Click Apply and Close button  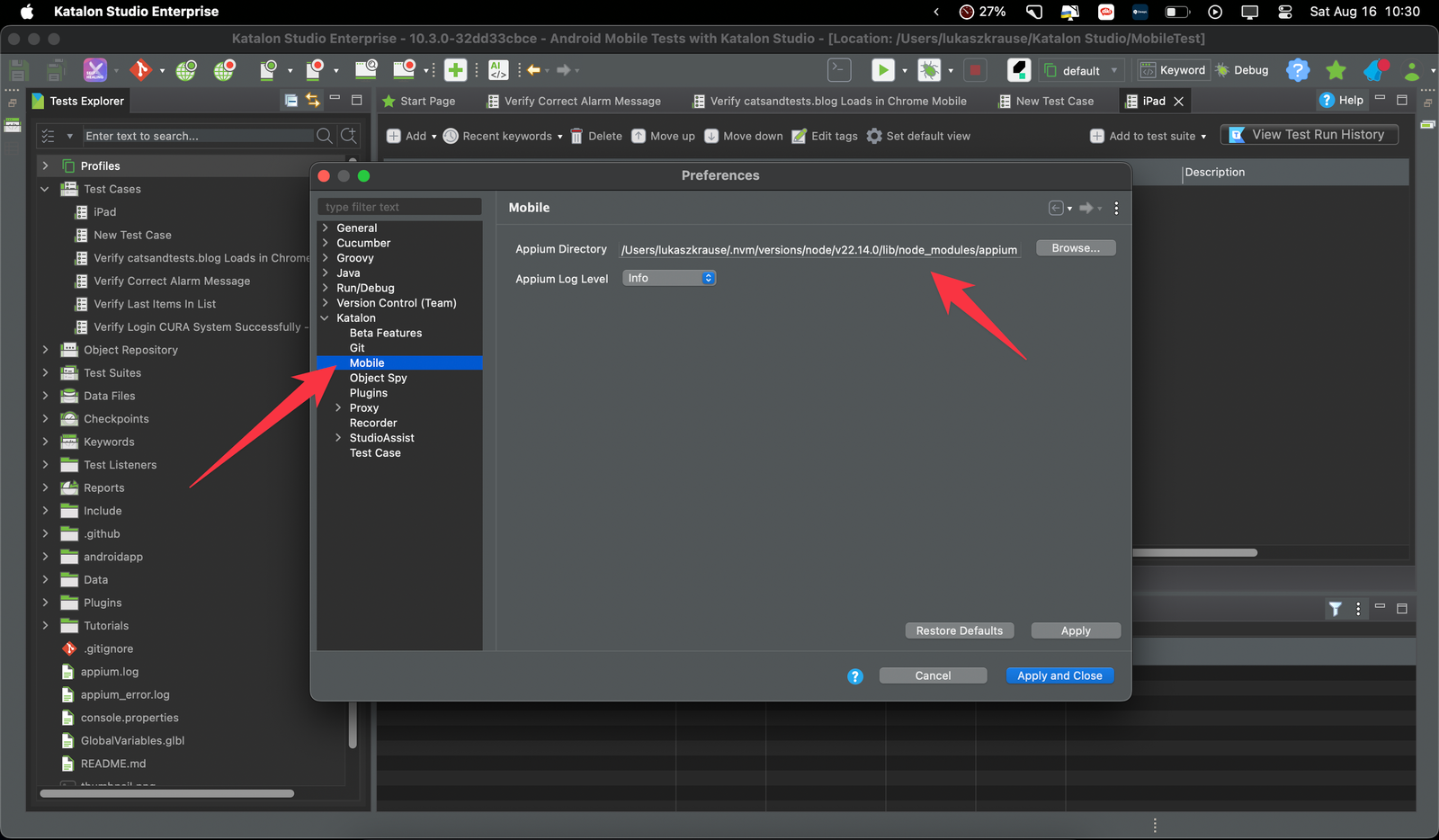[x=1059, y=676]
